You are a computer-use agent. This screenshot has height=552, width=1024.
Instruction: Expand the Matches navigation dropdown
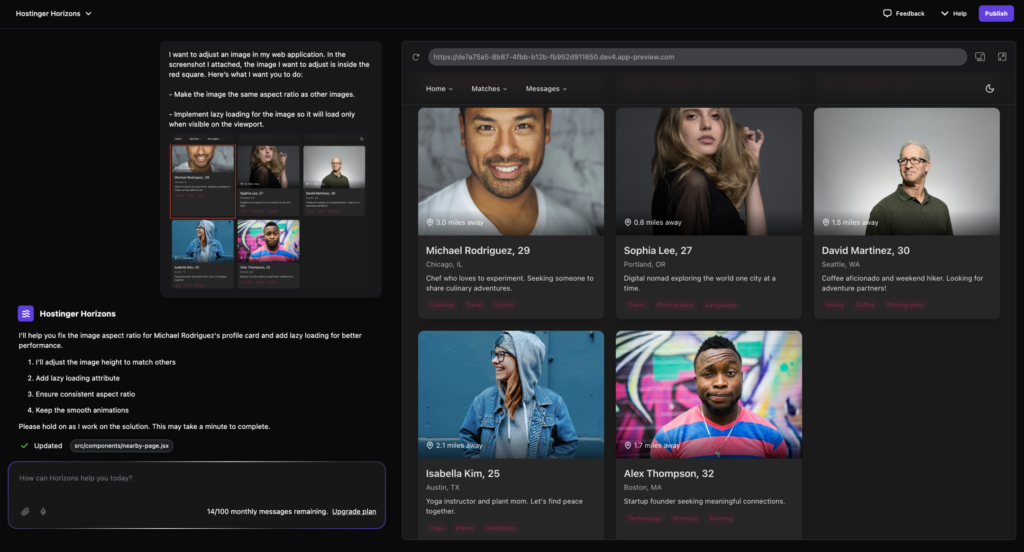coord(489,89)
